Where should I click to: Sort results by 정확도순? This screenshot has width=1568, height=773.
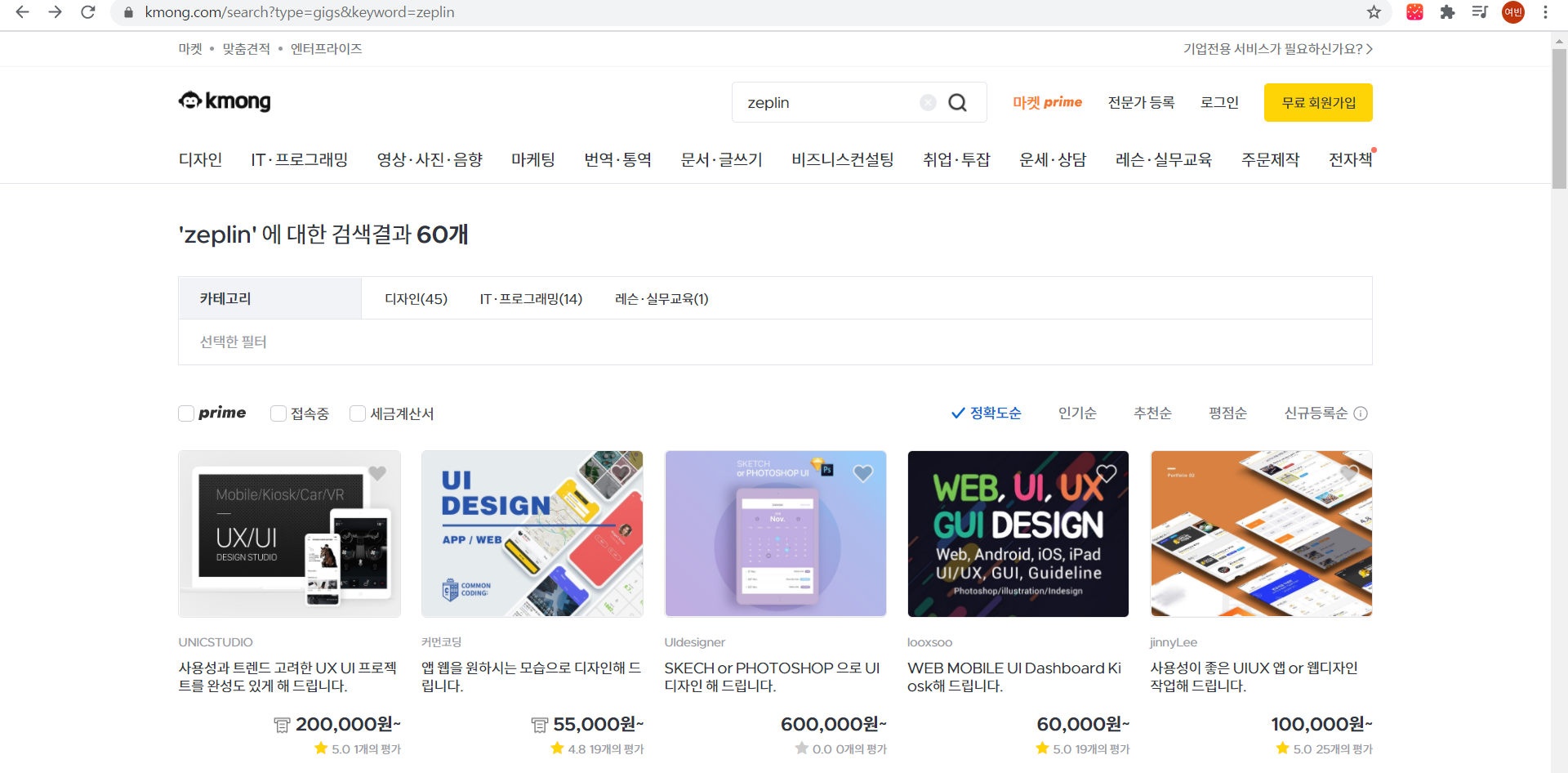pyautogui.click(x=987, y=413)
